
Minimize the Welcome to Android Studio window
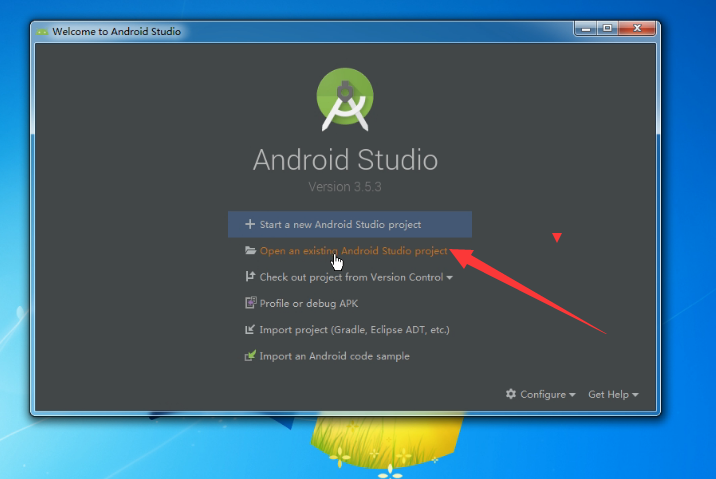click(586, 29)
